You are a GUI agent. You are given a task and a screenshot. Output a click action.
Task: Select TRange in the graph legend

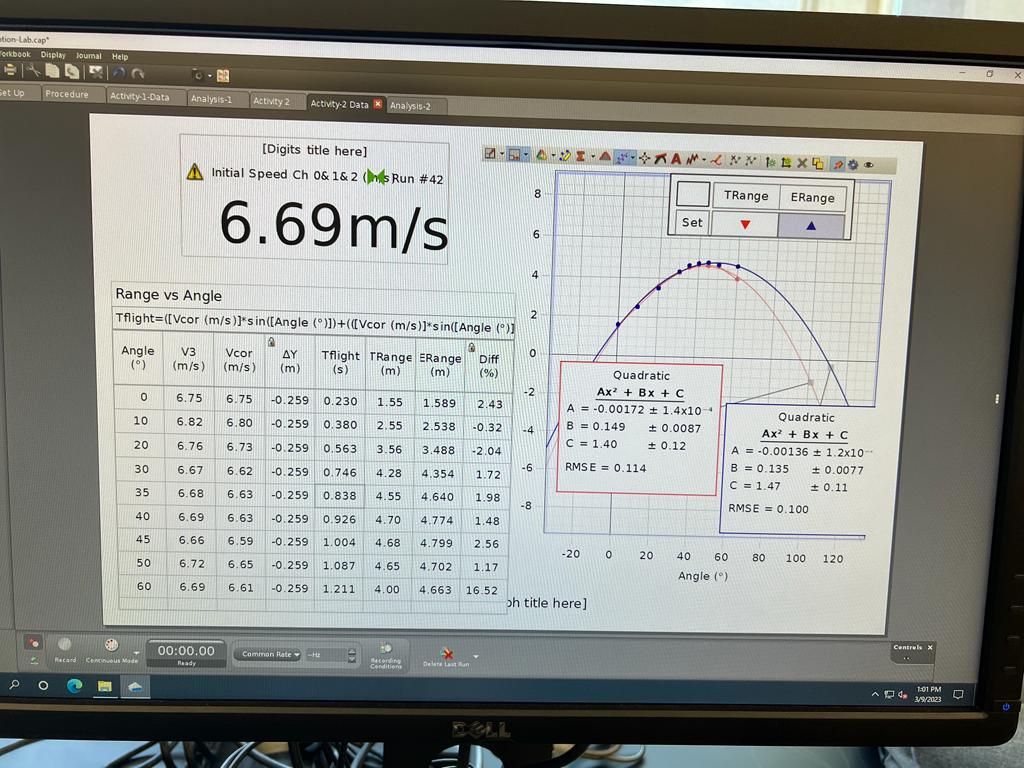click(746, 196)
